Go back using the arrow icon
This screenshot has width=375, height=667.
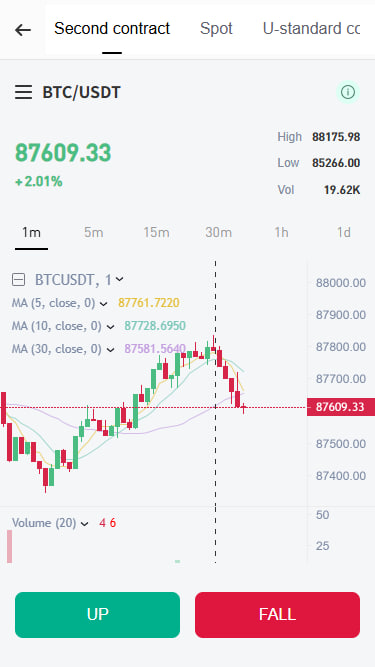tap(23, 30)
